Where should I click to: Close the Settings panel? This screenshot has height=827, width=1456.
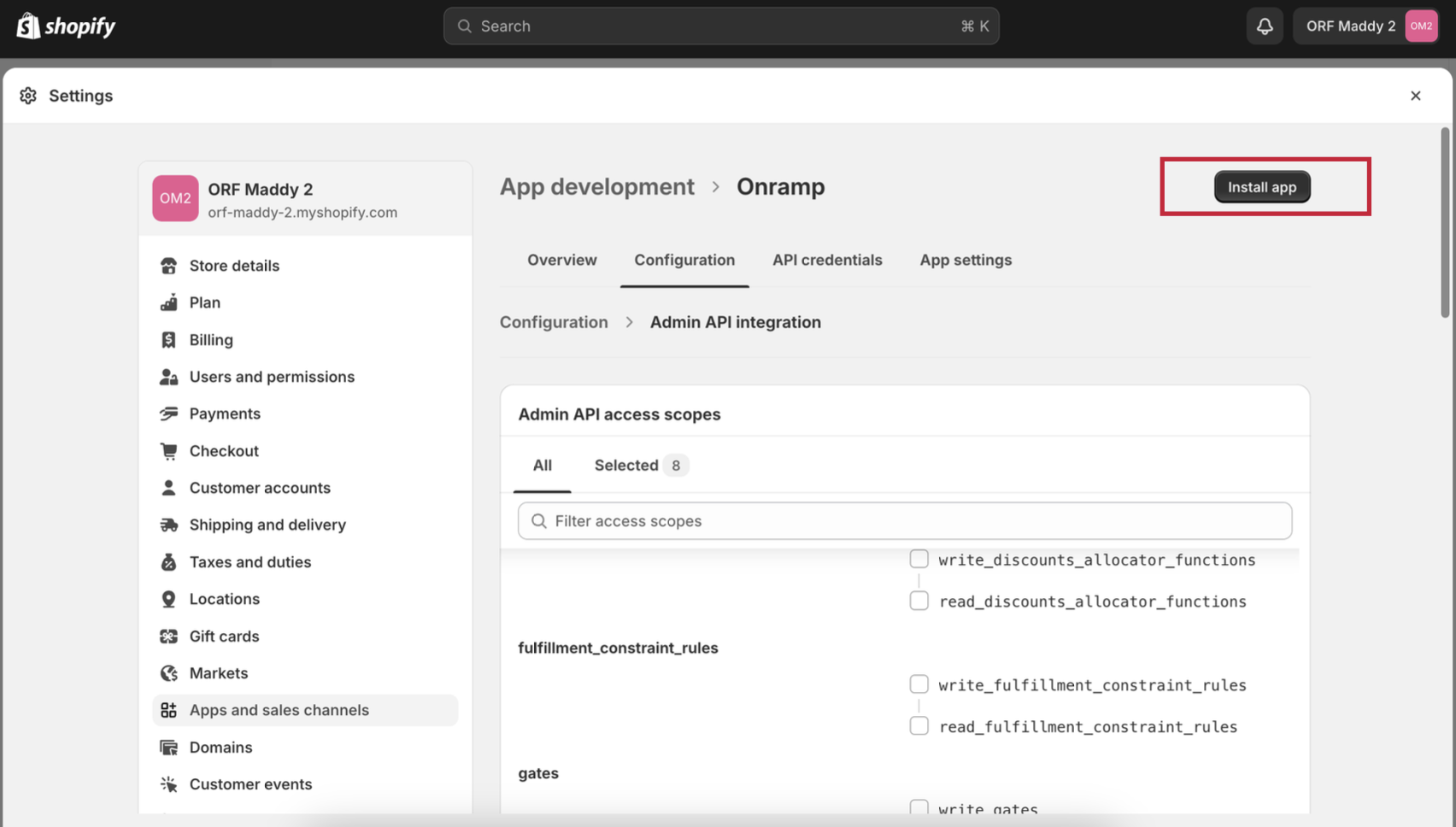pyautogui.click(x=1416, y=96)
